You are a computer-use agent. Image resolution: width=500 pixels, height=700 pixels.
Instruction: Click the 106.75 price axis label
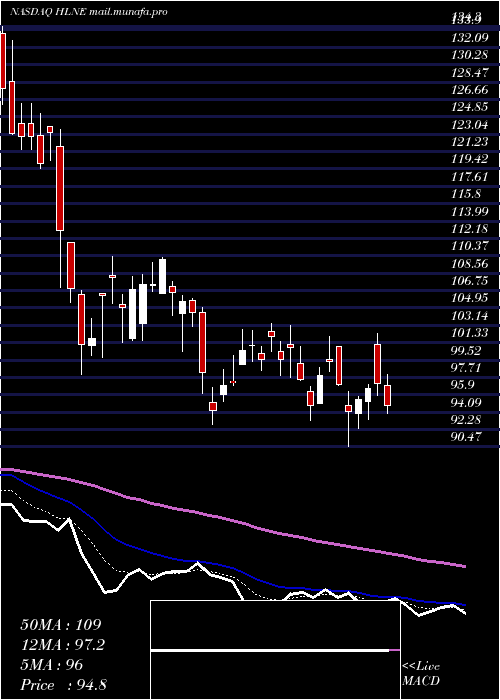(470, 281)
